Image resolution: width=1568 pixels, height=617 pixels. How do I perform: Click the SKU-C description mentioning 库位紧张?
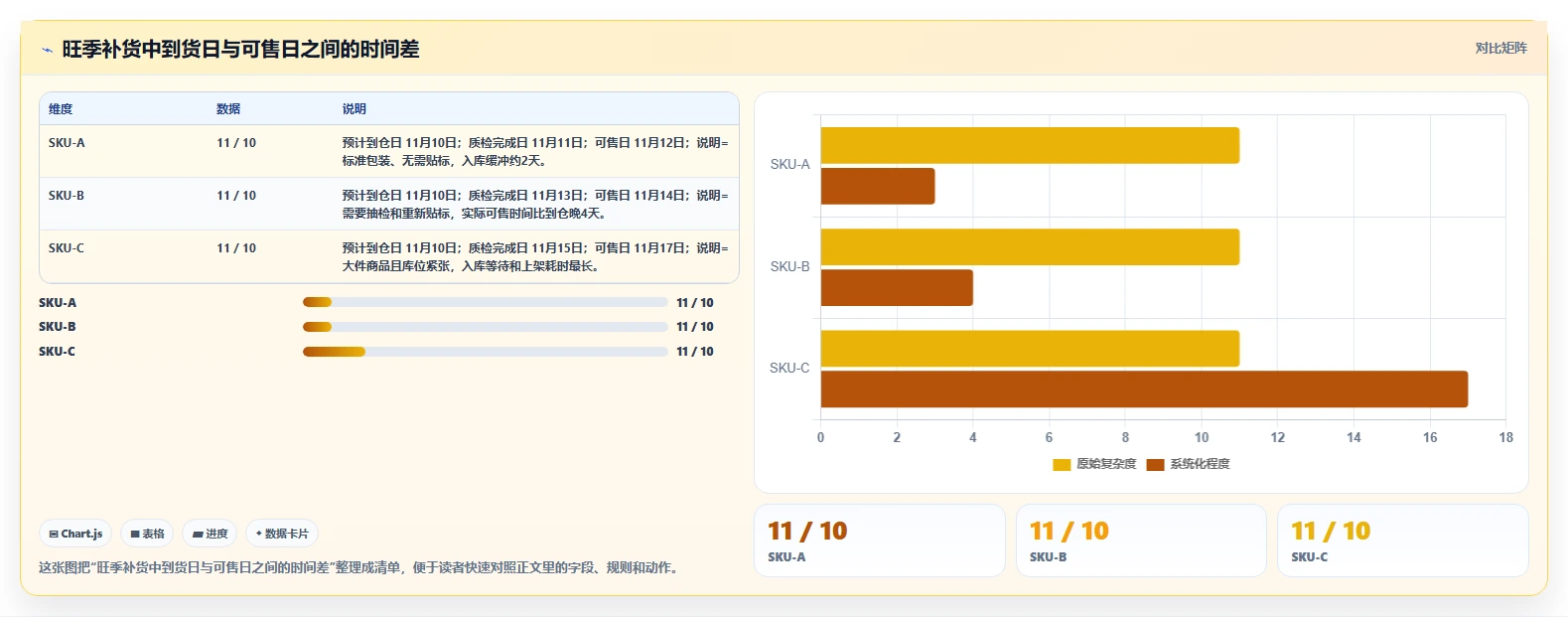point(535,256)
